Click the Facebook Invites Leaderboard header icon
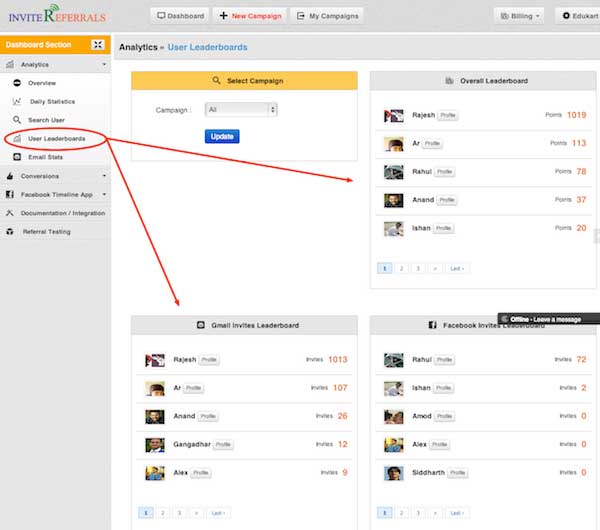The width and height of the screenshot is (600, 530). 432,325
